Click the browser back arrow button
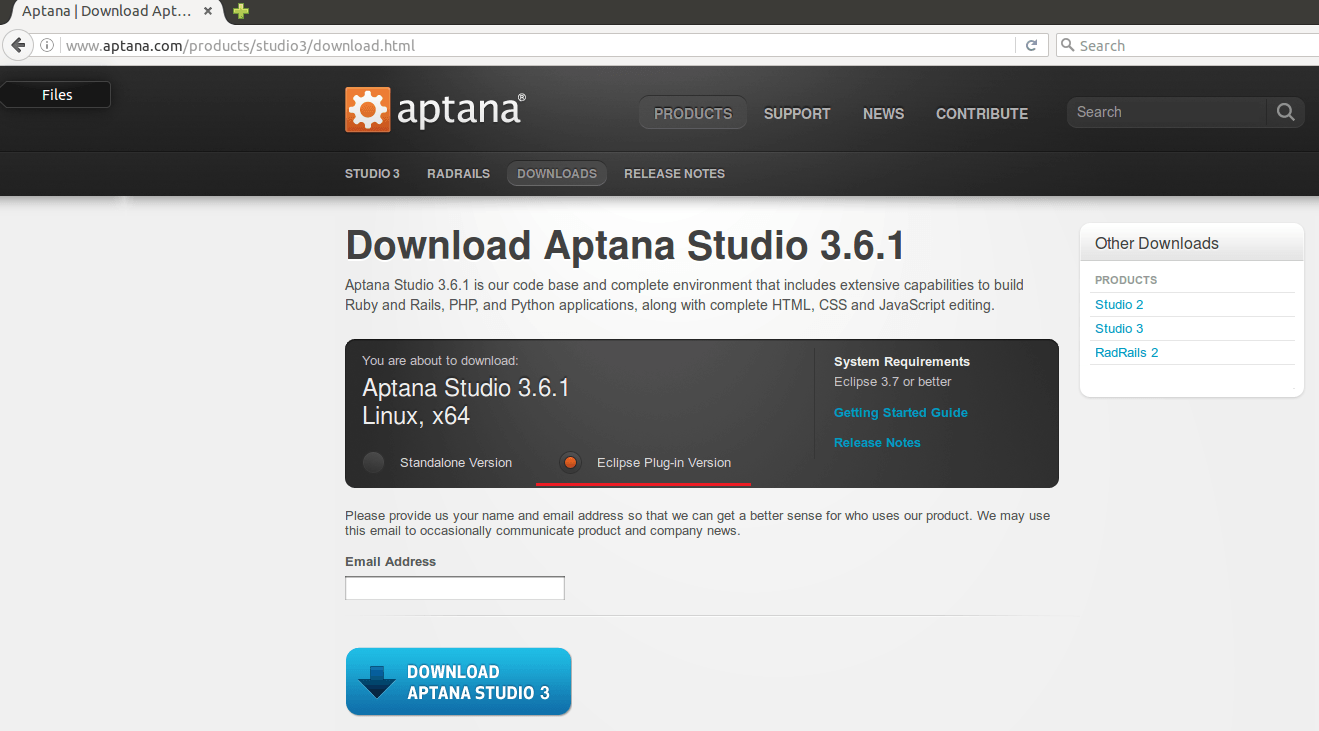1319x731 pixels. coord(17,45)
